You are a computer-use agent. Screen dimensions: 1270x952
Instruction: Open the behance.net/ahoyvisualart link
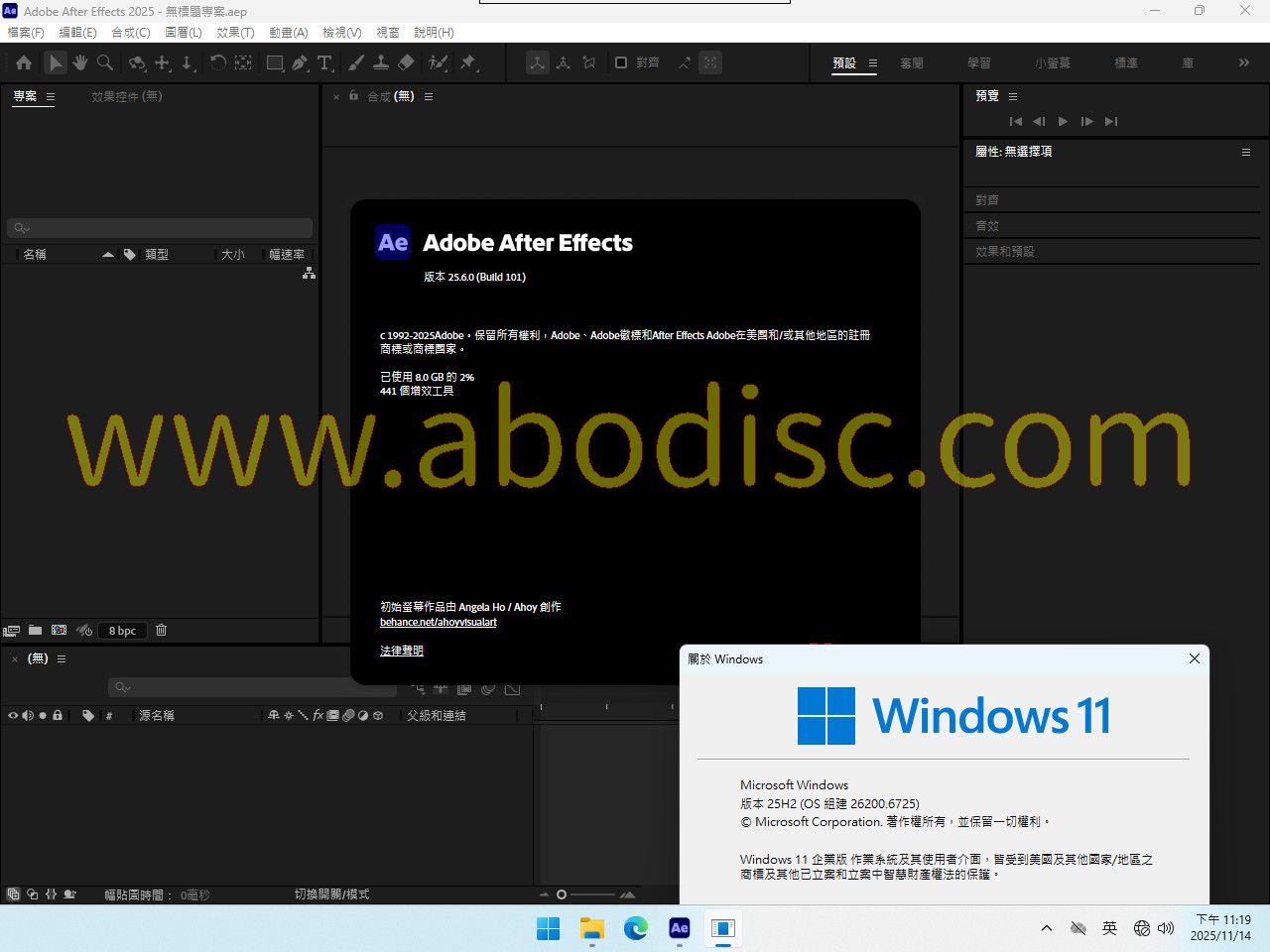tap(439, 623)
